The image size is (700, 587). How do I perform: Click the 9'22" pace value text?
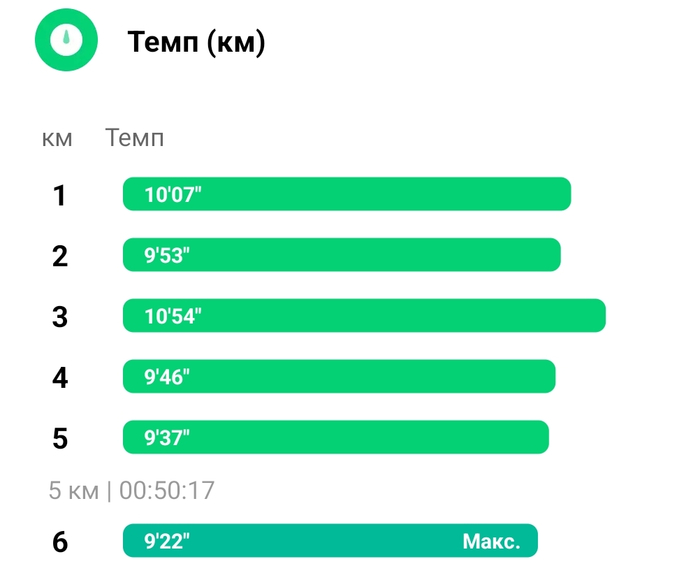tap(167, 542)
